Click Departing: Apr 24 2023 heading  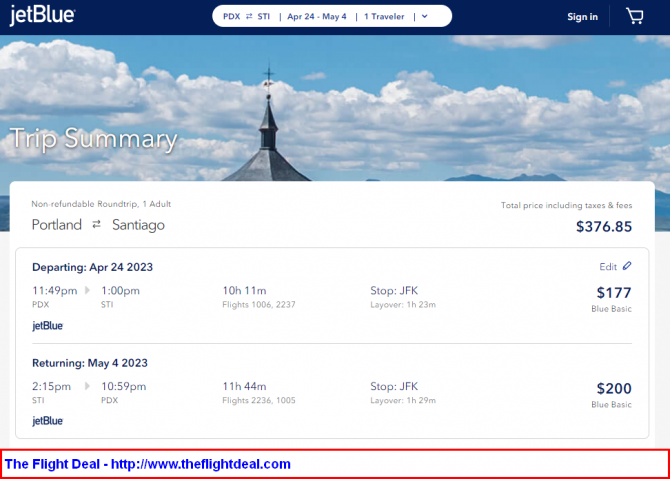pyautogui.click(x=92, y=267)
